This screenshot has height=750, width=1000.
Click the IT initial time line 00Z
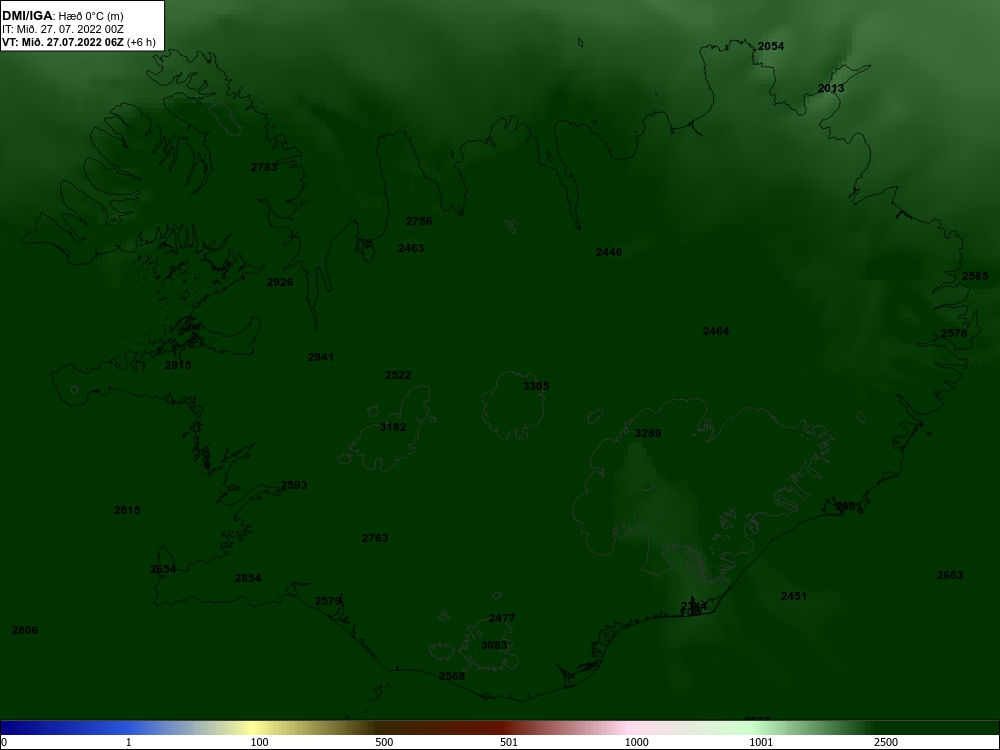coord(62,29)
